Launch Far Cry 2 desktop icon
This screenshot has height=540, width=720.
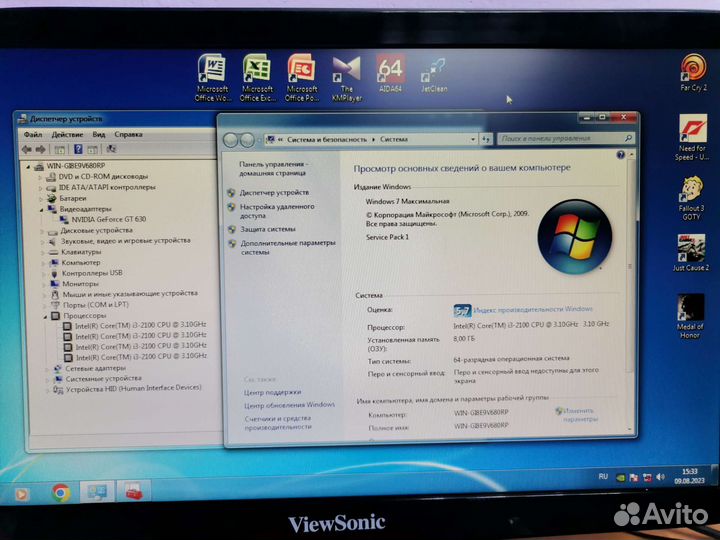coord(691,68)
